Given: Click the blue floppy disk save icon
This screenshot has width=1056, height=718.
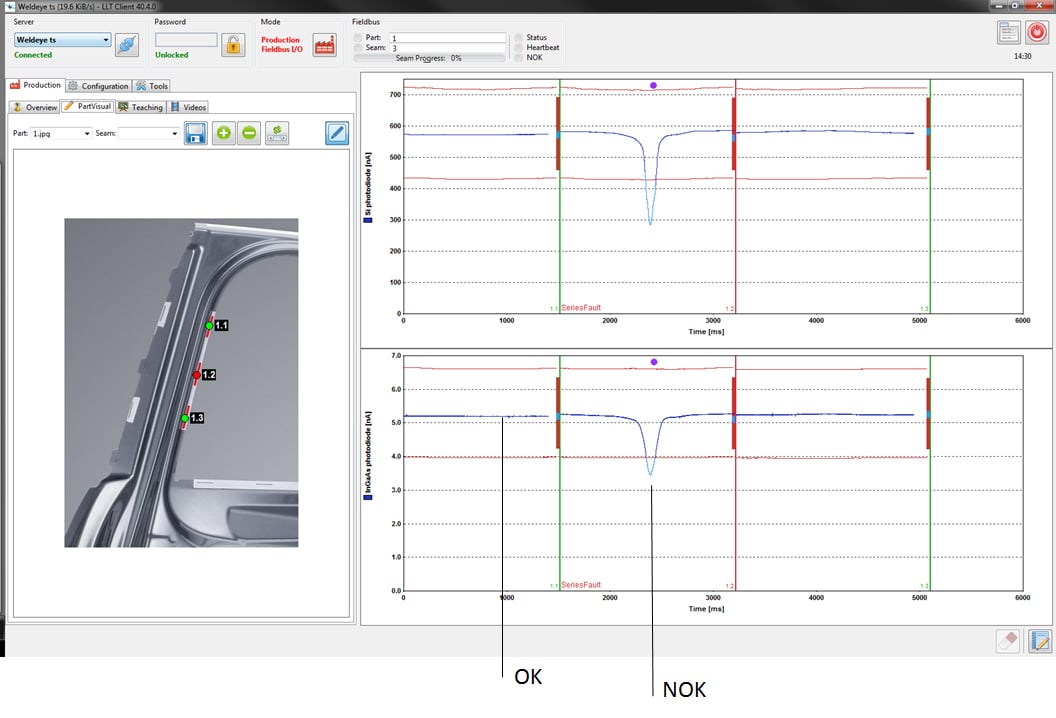Looking at the screenshot, I should [196, 133].
